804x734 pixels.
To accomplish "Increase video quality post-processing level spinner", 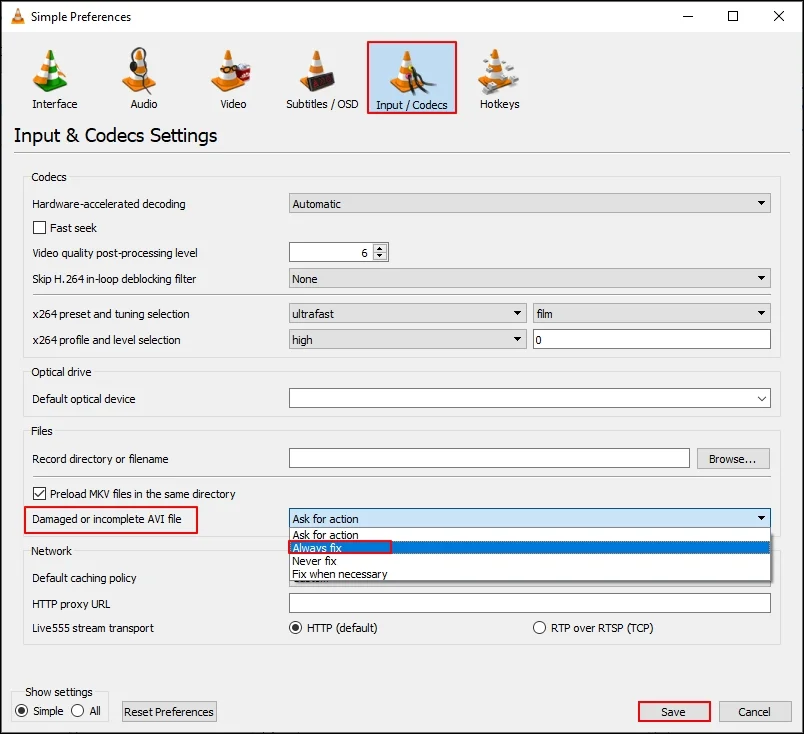I will (380, 248).
